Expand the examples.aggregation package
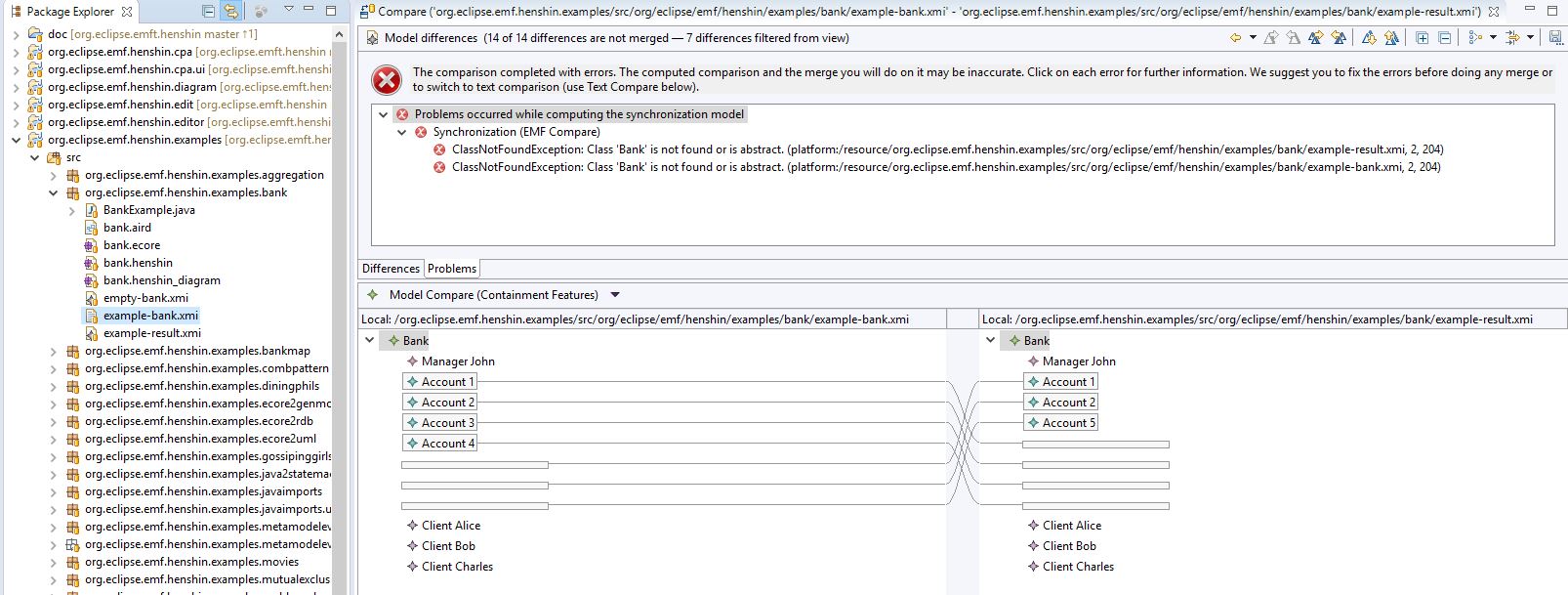 (53, 175)
